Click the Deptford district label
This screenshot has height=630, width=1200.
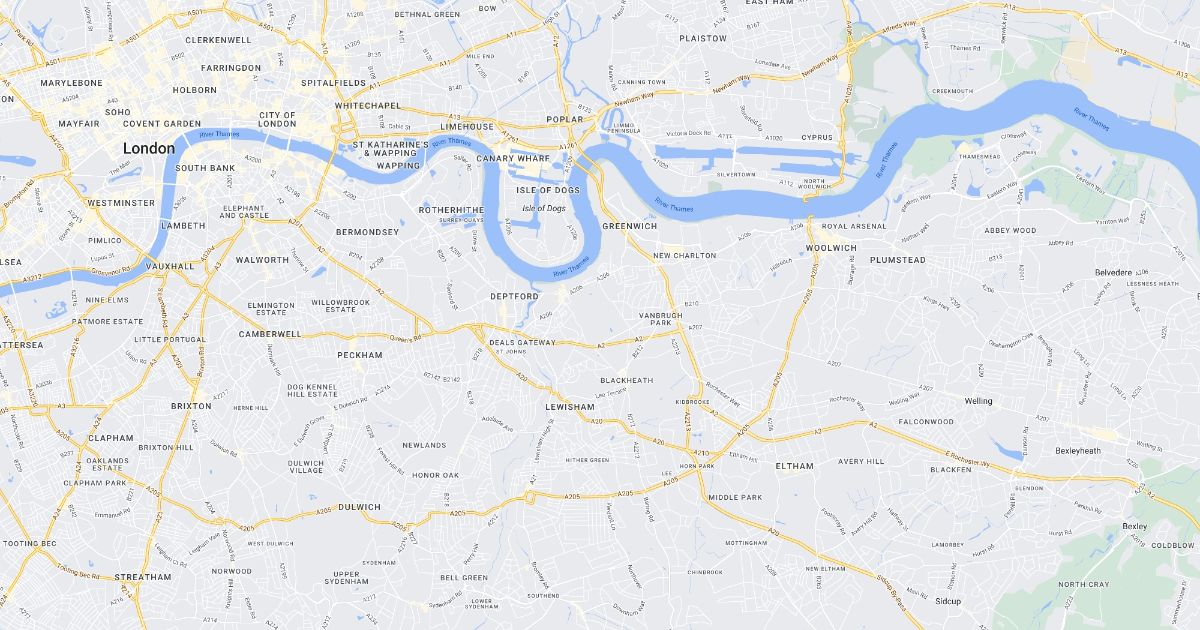tap(515, 296)
